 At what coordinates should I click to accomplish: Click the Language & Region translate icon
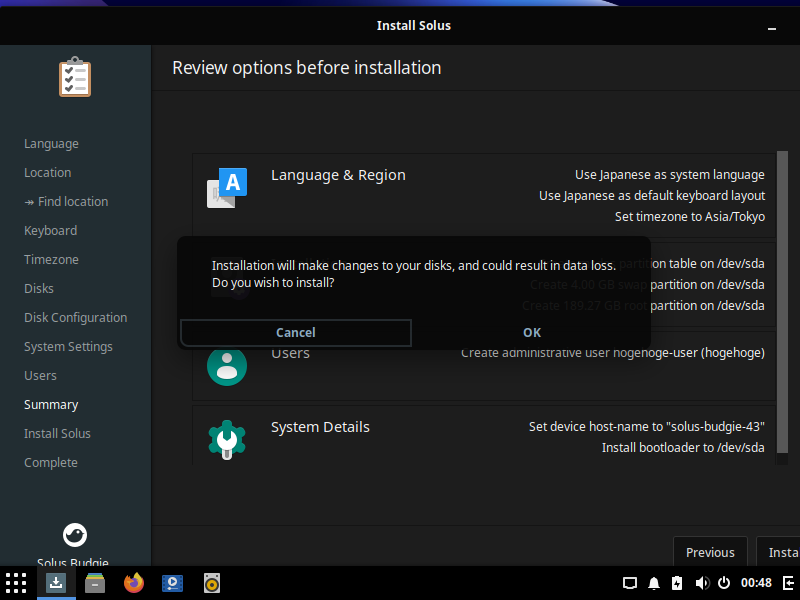pos(227,188)
